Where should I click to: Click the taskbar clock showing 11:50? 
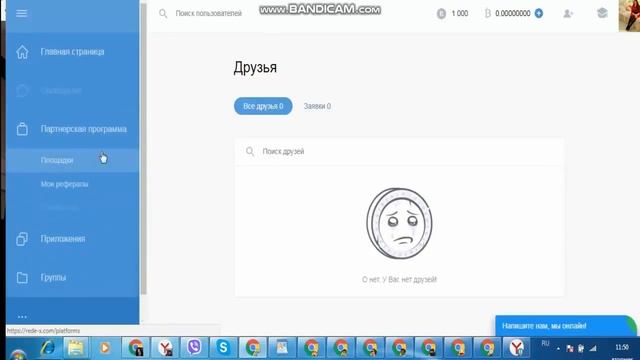(622, 347)
